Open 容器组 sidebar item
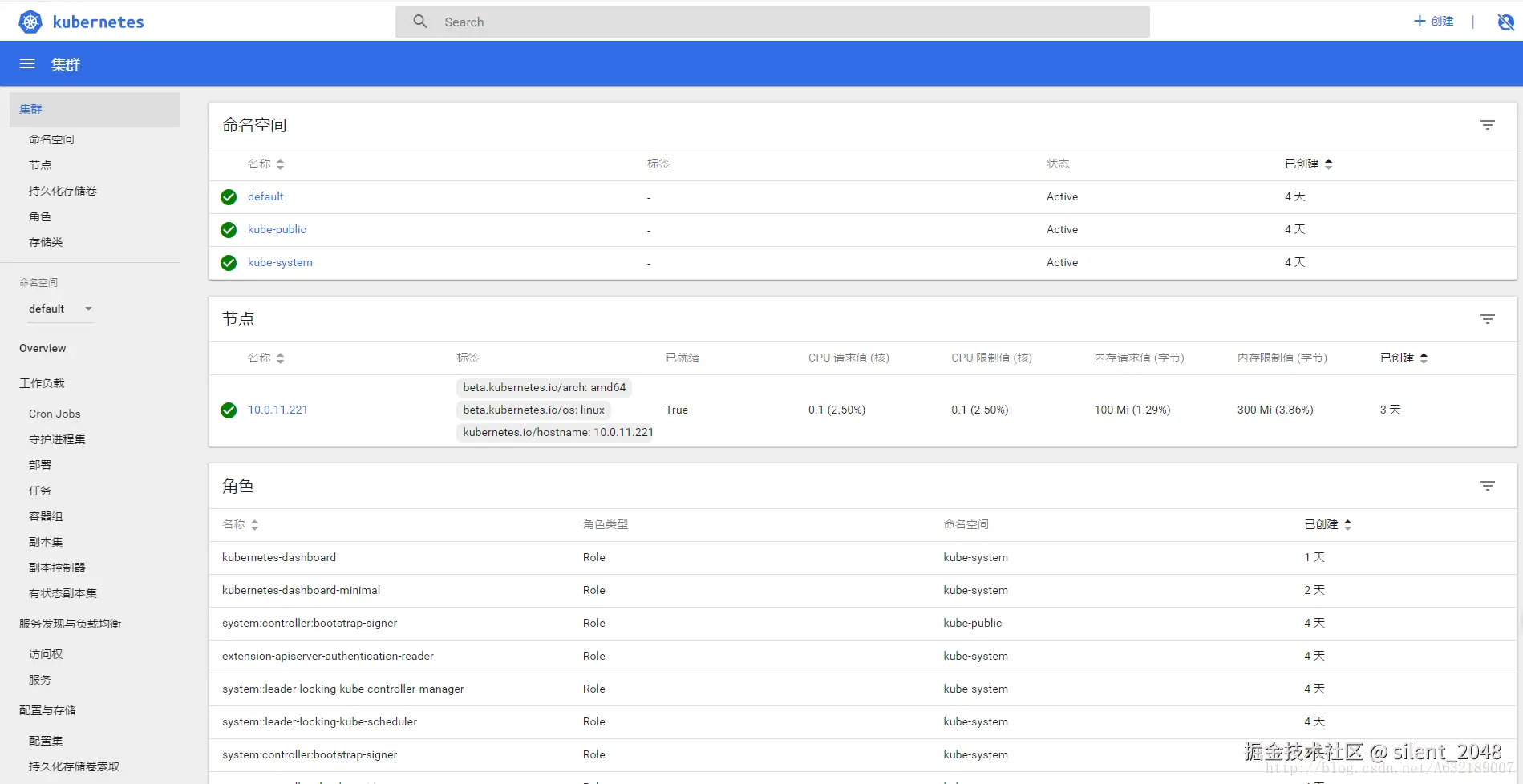 46,516
